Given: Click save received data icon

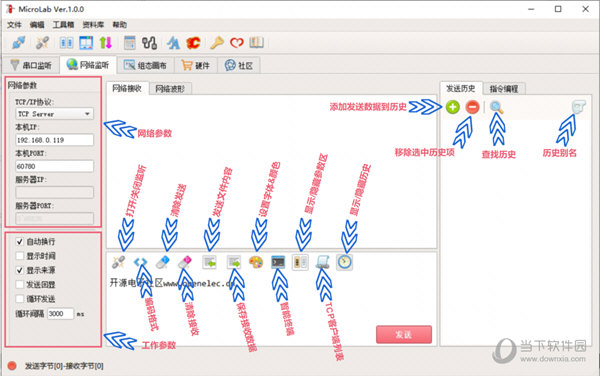Looking at the screenshot, I should click(234, 262).
